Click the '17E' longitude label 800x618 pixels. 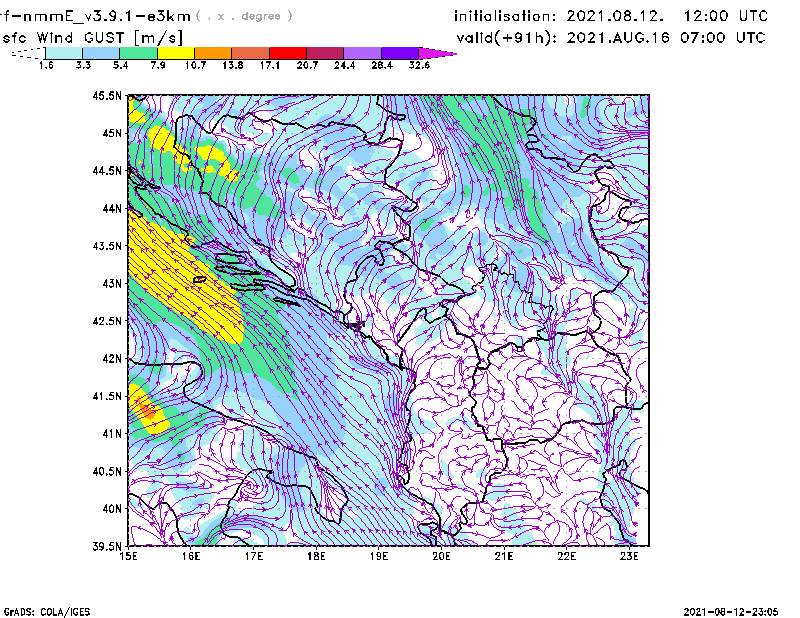click(x=254, y=556)
